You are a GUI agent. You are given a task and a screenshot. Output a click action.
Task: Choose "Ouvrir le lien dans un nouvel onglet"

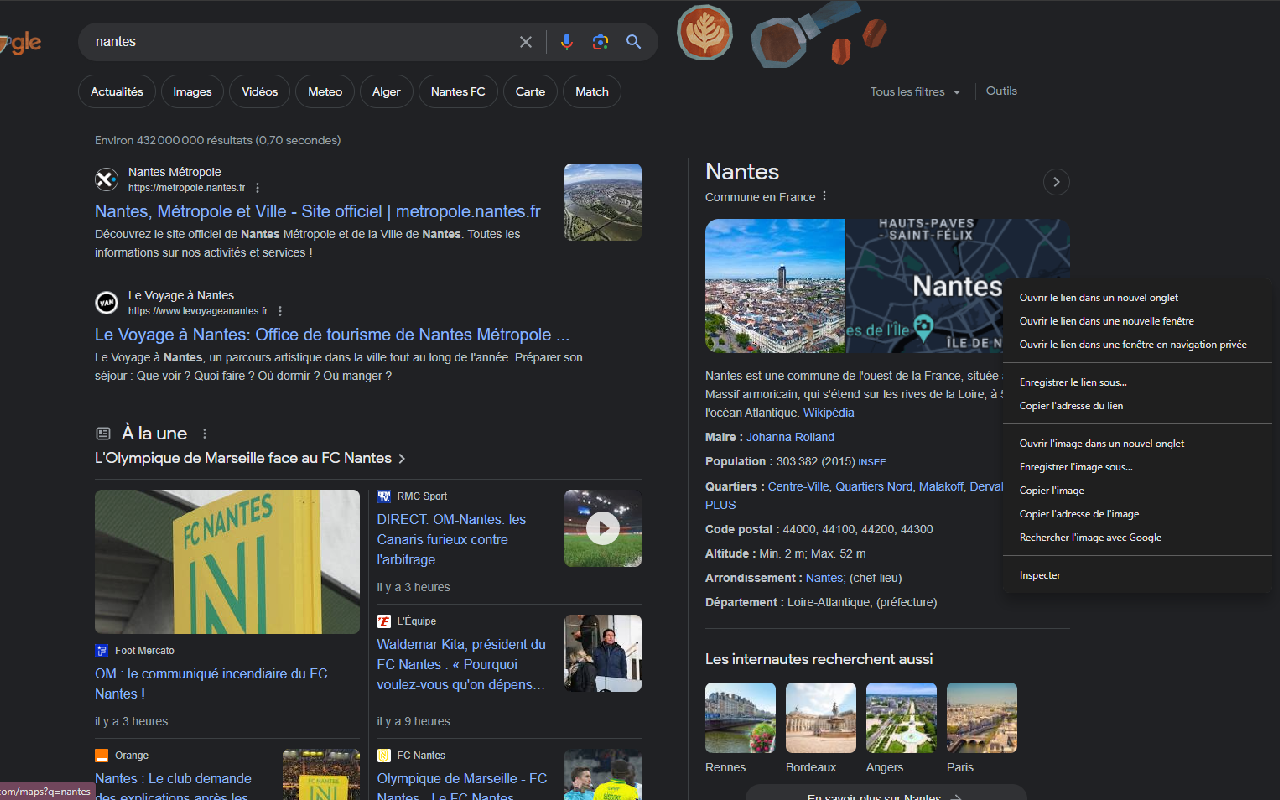(1098, 297)
